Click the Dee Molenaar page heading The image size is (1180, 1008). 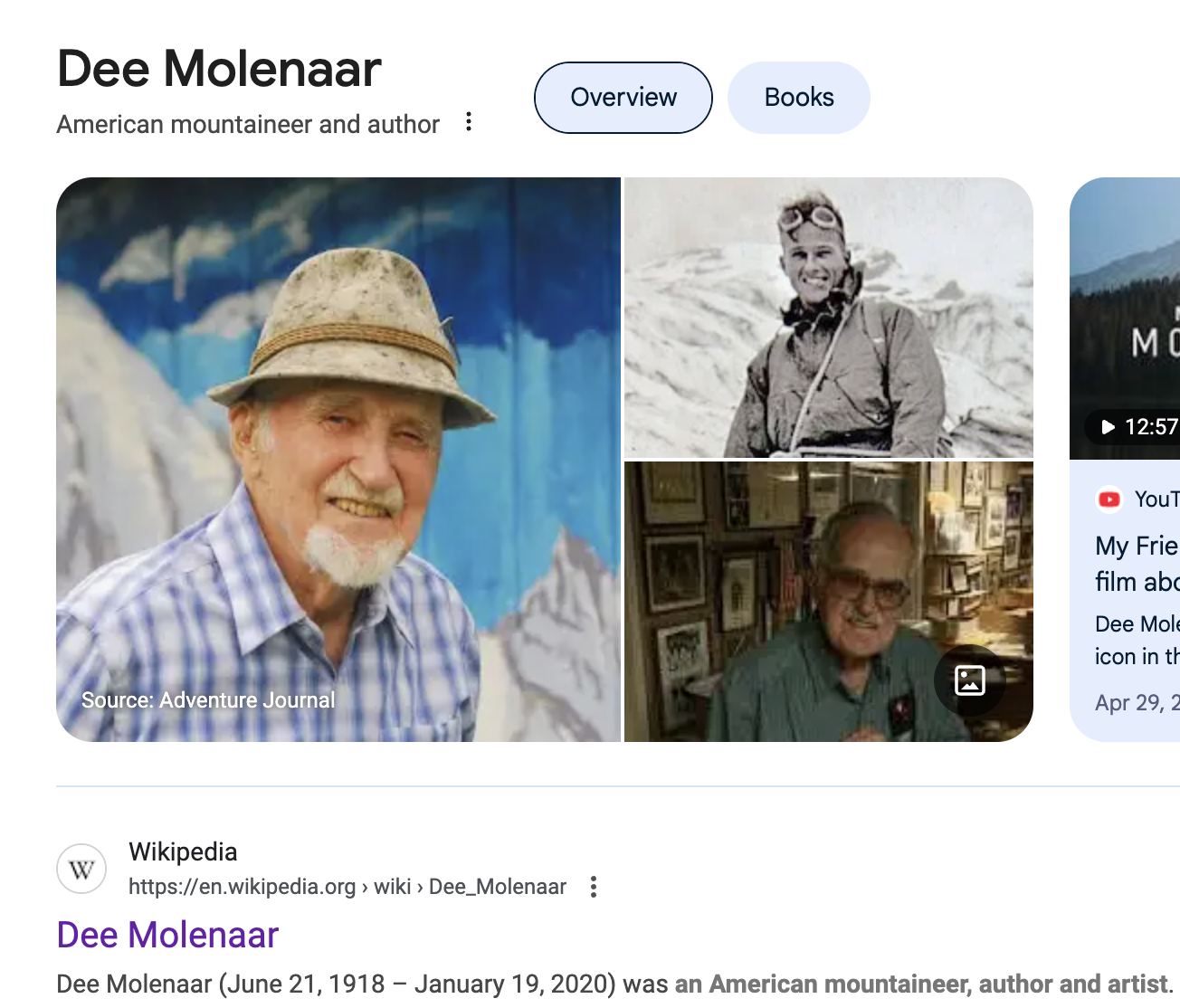pyautogui.click(x=219, y=69)
